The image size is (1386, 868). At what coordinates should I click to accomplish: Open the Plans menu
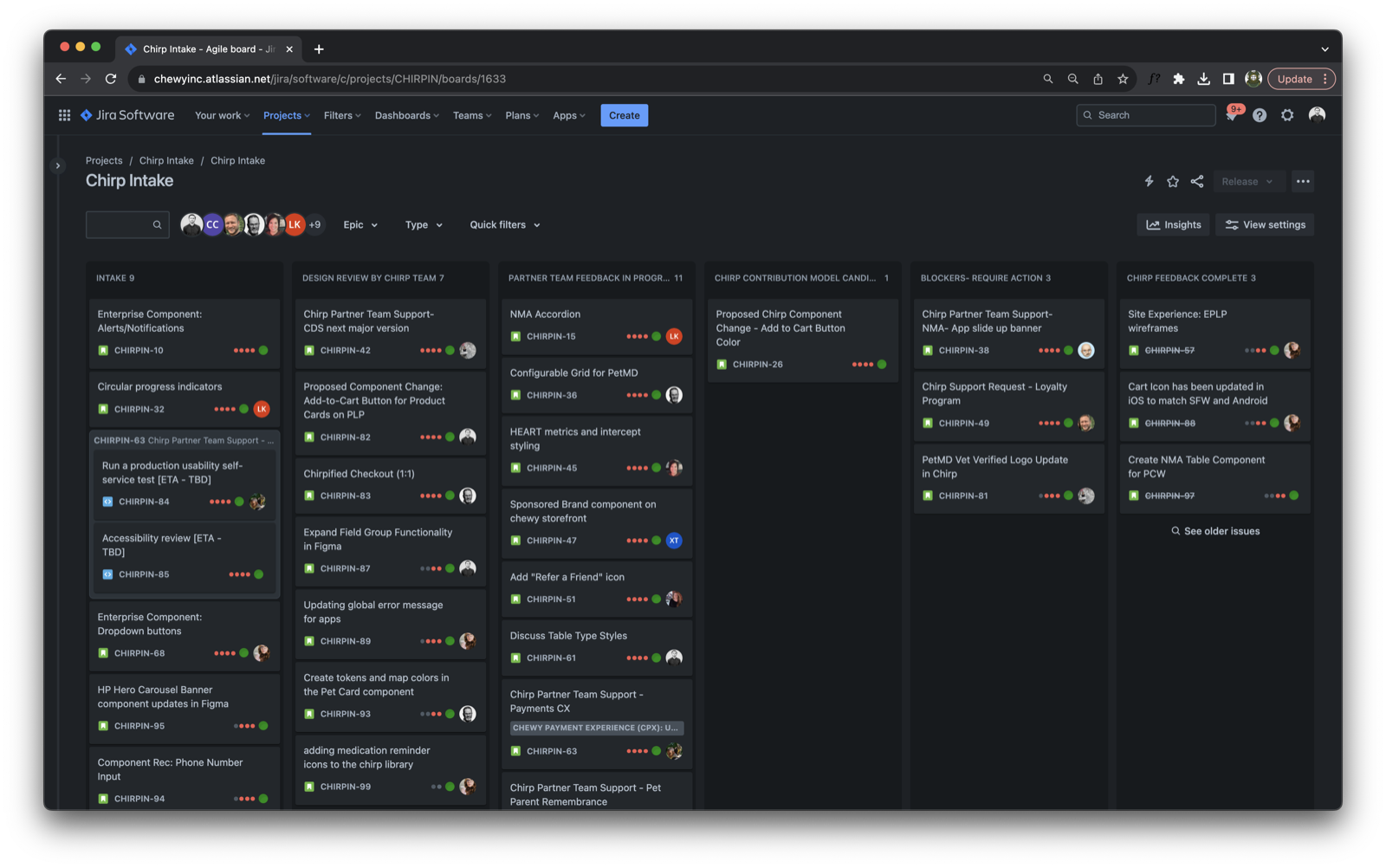521,115
